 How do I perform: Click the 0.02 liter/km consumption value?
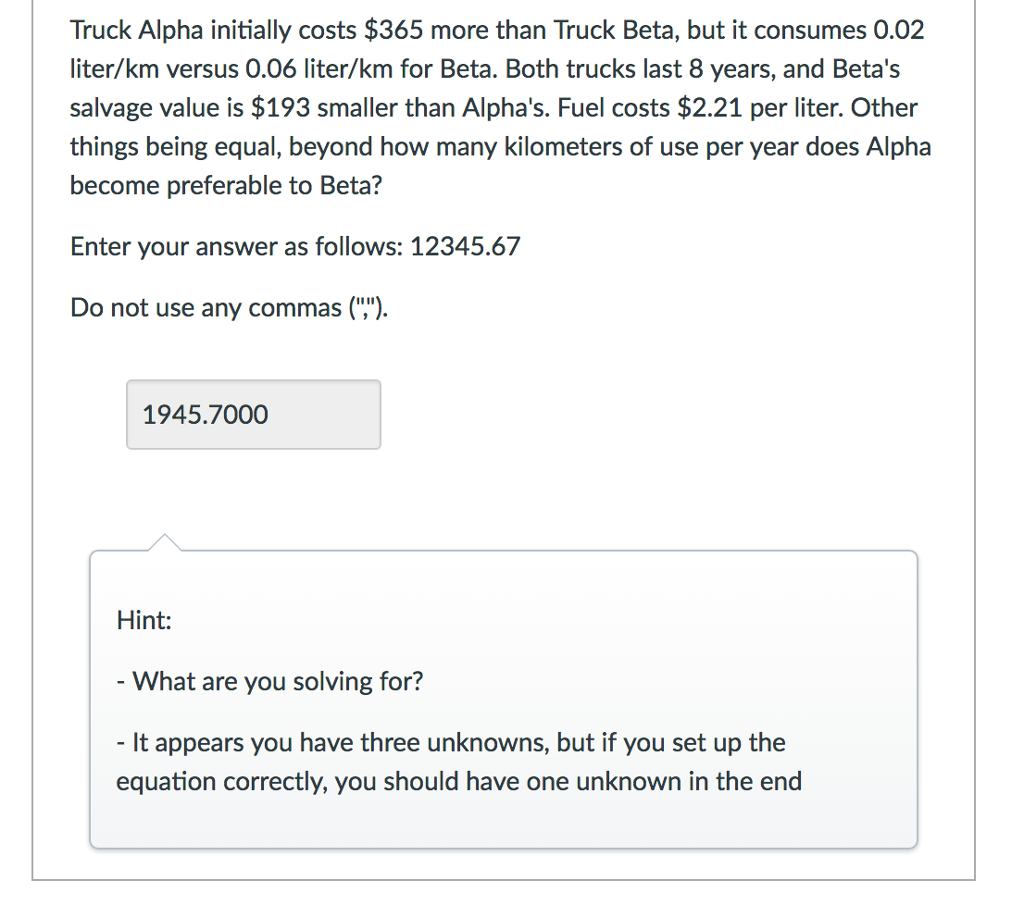pos(899,30)
